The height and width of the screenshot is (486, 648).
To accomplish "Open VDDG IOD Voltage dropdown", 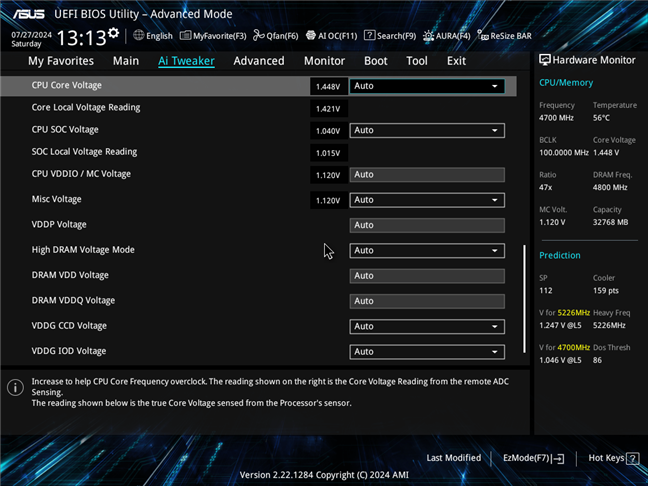I will (x=427, y=352).
